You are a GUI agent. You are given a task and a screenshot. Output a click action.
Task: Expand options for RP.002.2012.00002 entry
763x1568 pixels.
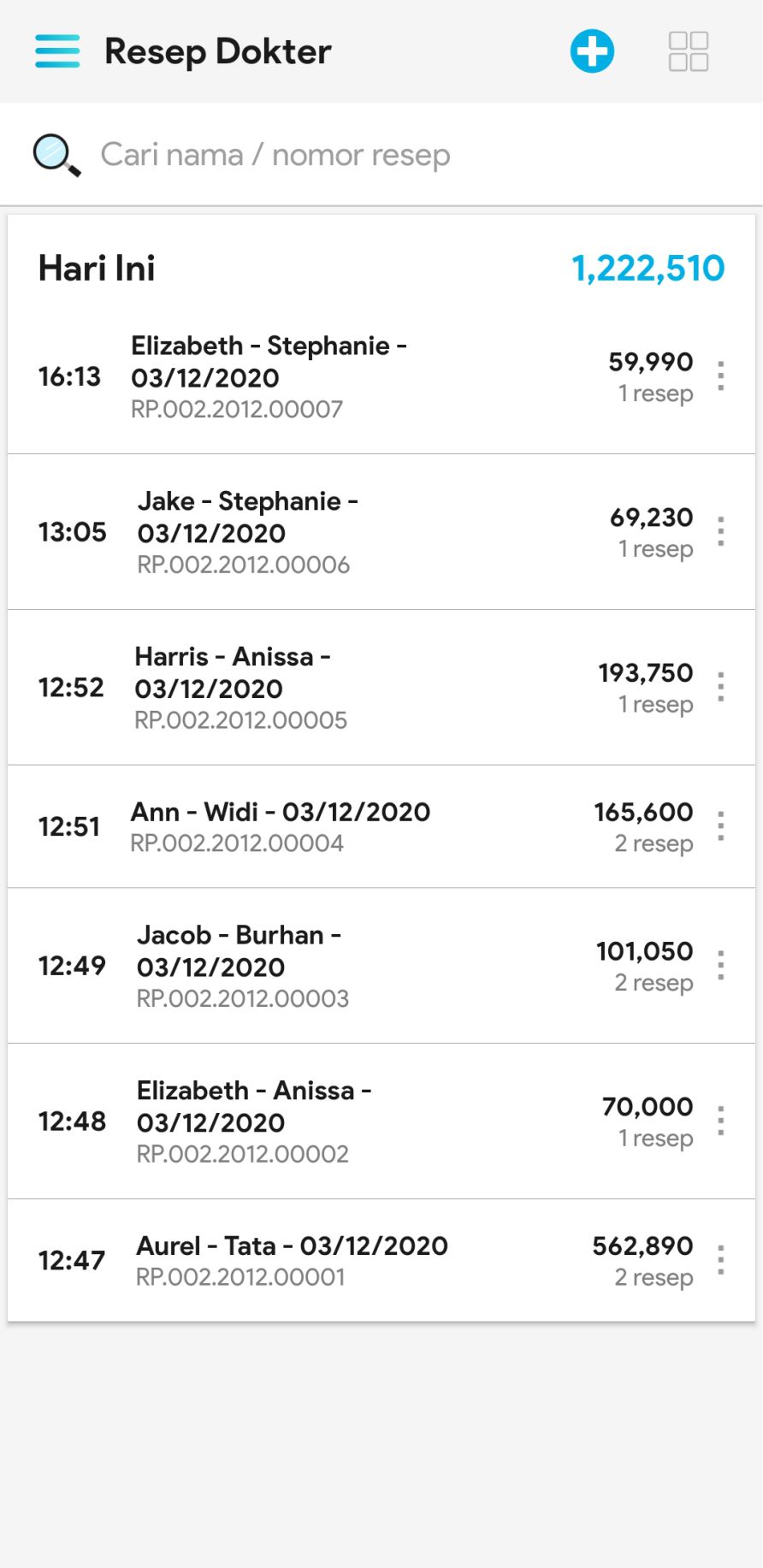721,1121
